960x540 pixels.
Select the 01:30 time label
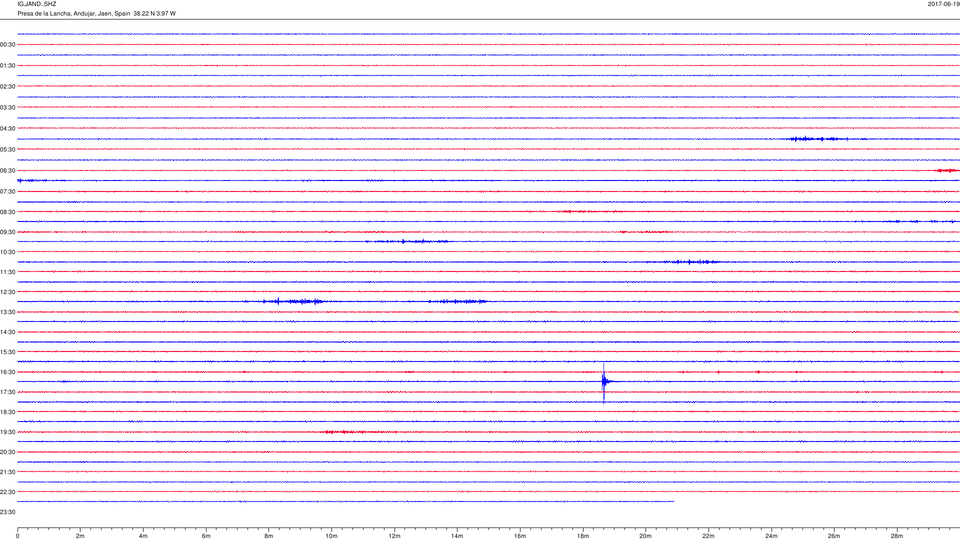tap(8, 66)
